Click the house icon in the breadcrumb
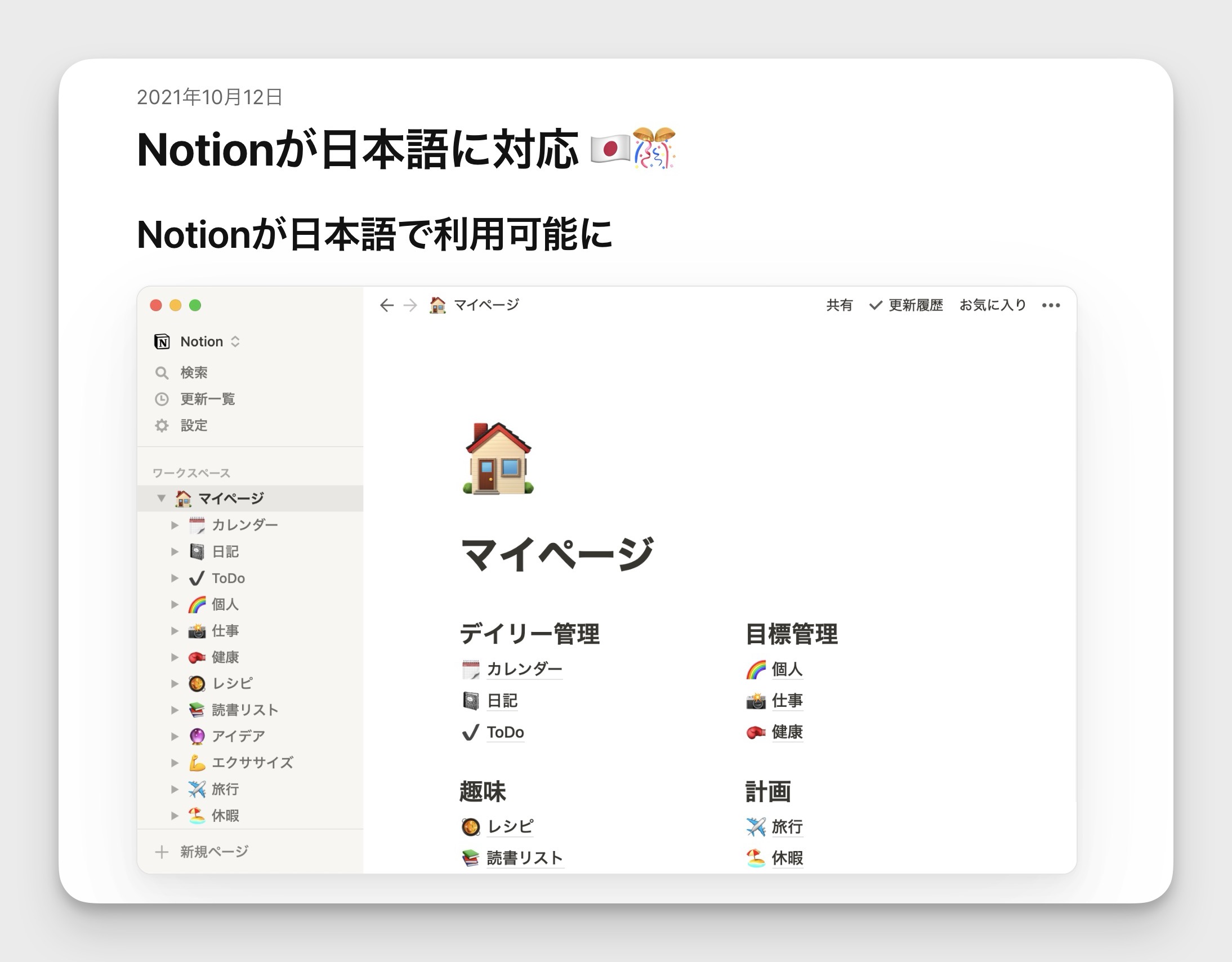 click(437, 305)
